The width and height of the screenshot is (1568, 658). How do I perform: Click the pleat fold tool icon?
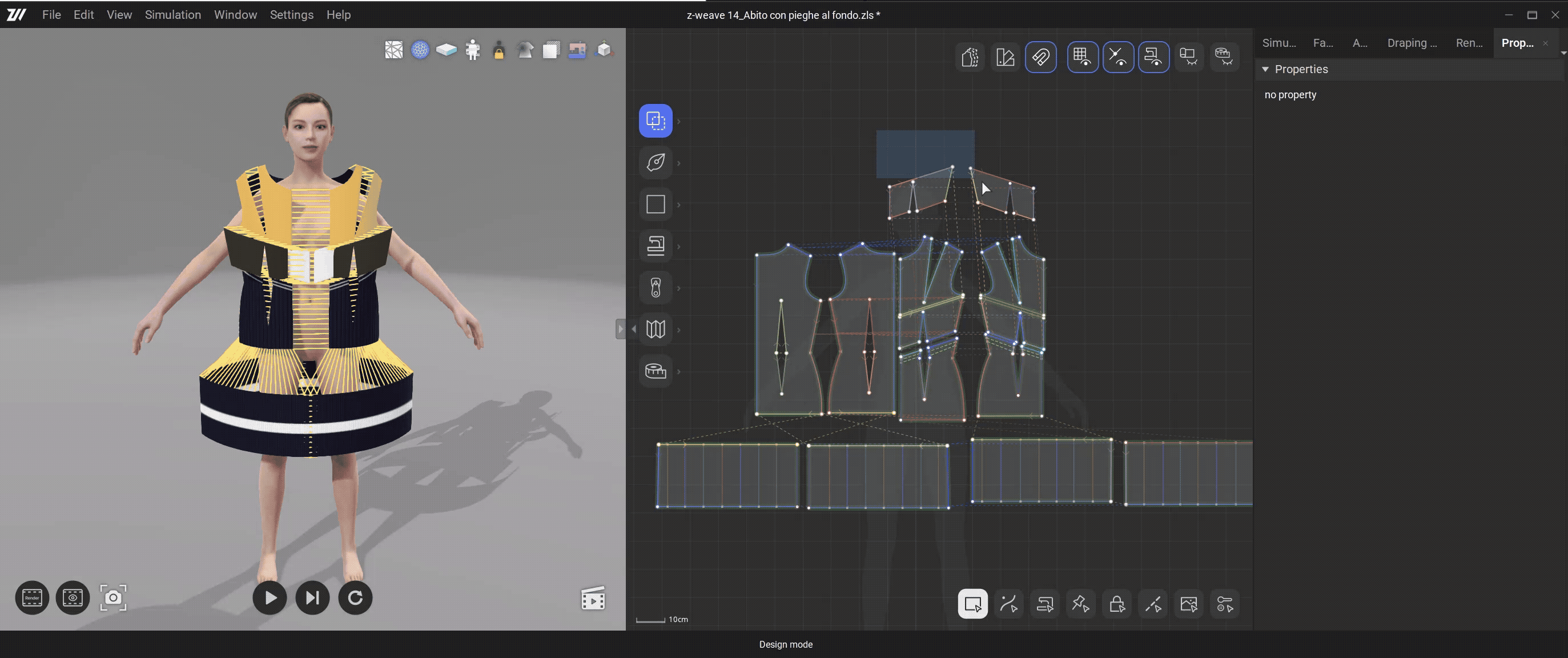(655, 330)
